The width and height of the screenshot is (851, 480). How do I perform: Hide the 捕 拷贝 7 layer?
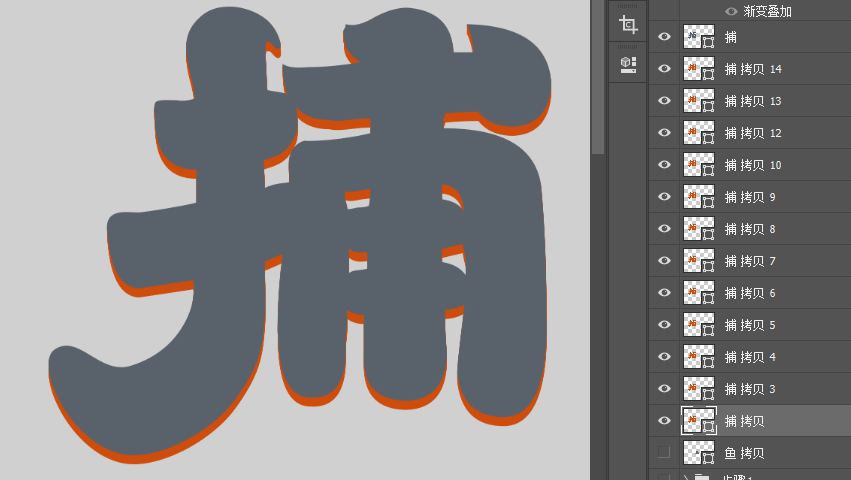[664, 261]
